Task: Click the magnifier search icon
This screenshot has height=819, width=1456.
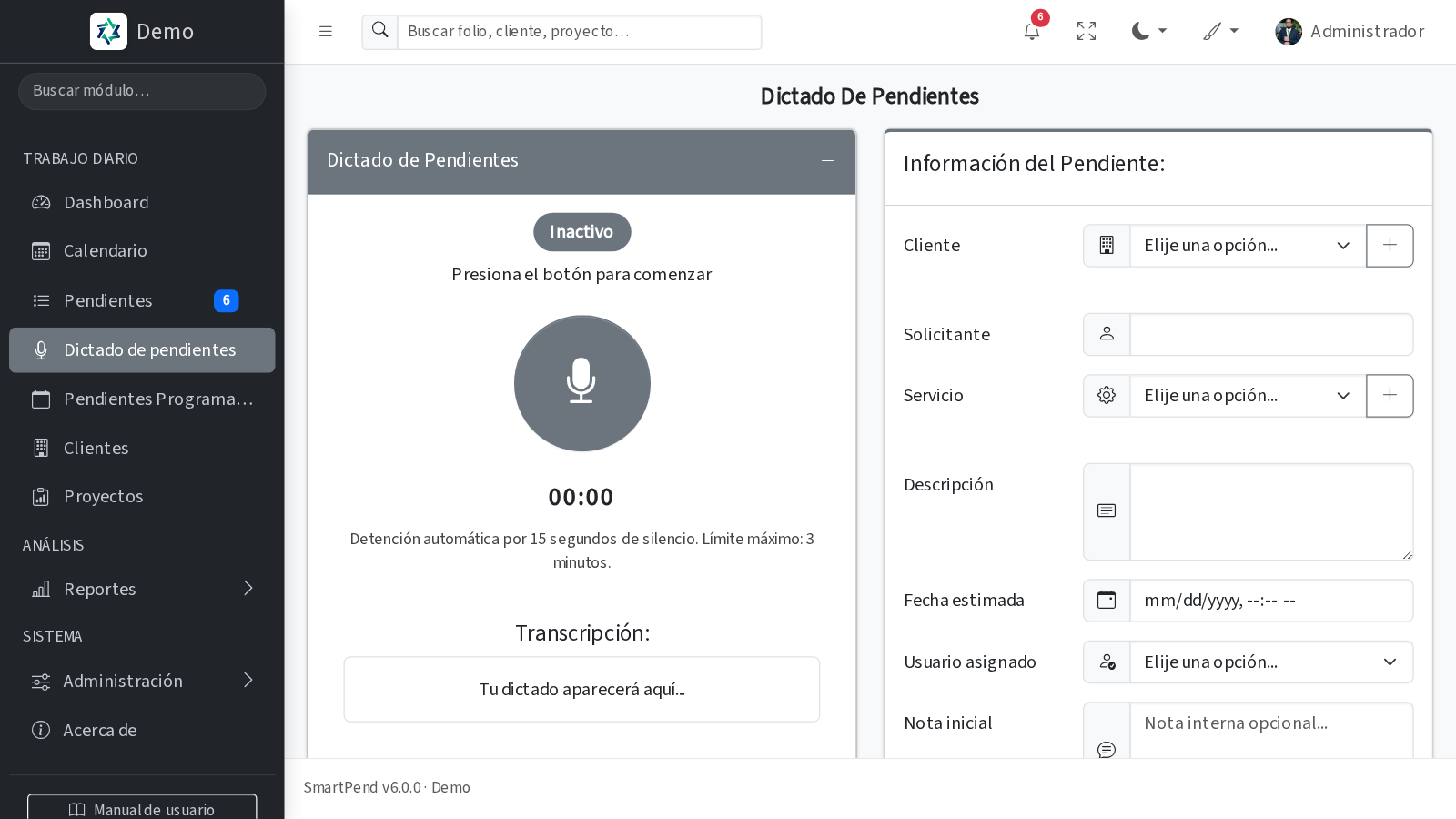Action: coord(380,31)
